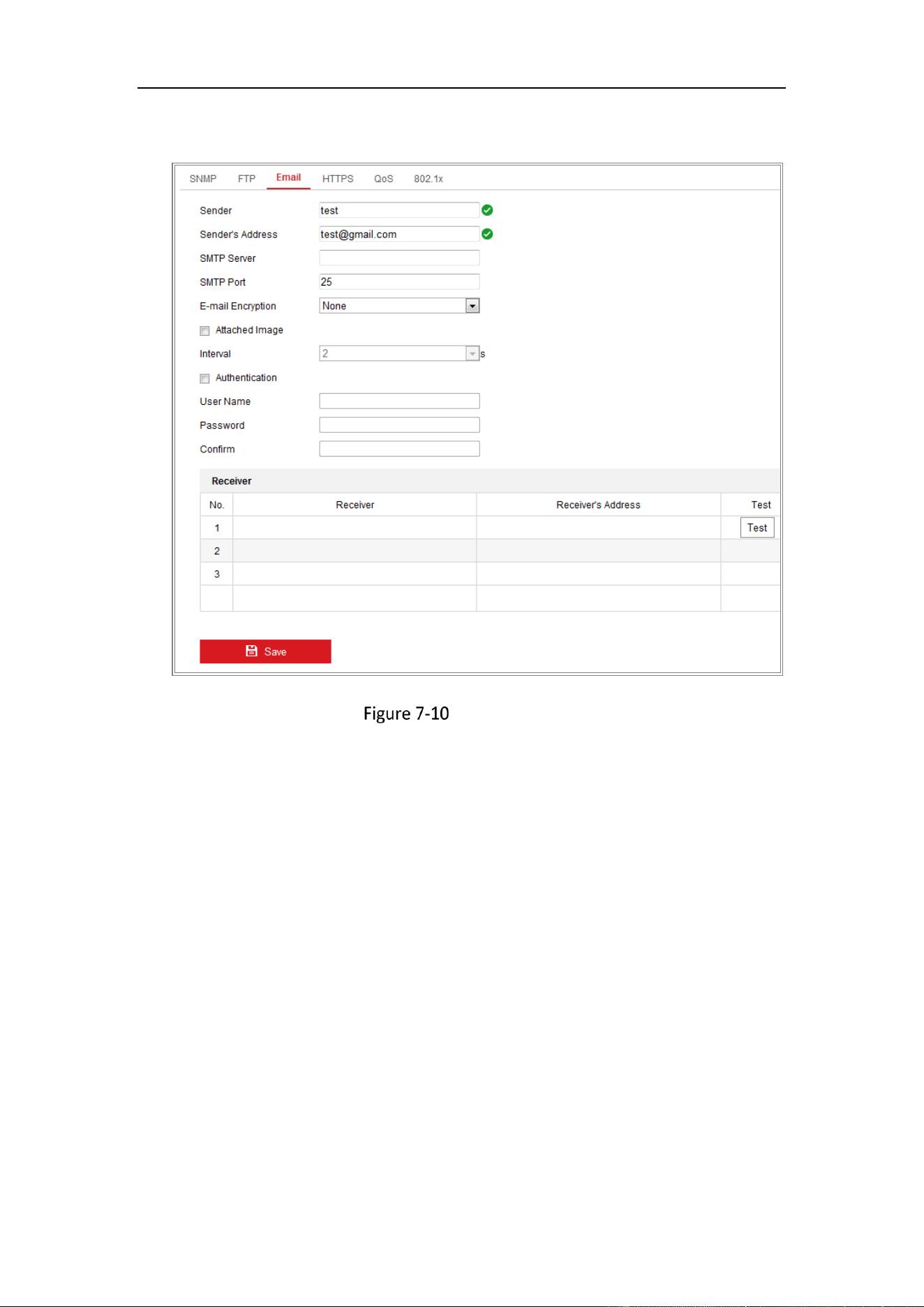This screenshot has height=1307, width=924.
Task: Open the QoS tab
Action: 383,179
